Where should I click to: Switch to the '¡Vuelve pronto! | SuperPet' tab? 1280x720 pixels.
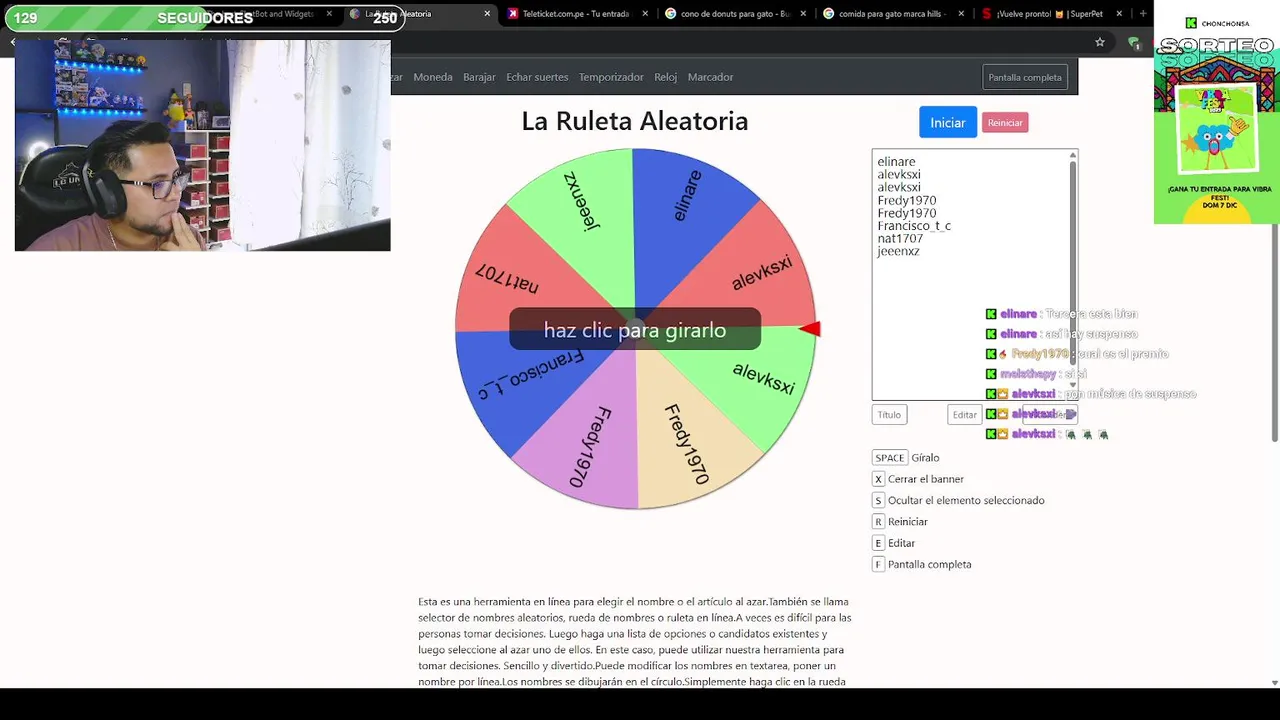click(1050, 14)
